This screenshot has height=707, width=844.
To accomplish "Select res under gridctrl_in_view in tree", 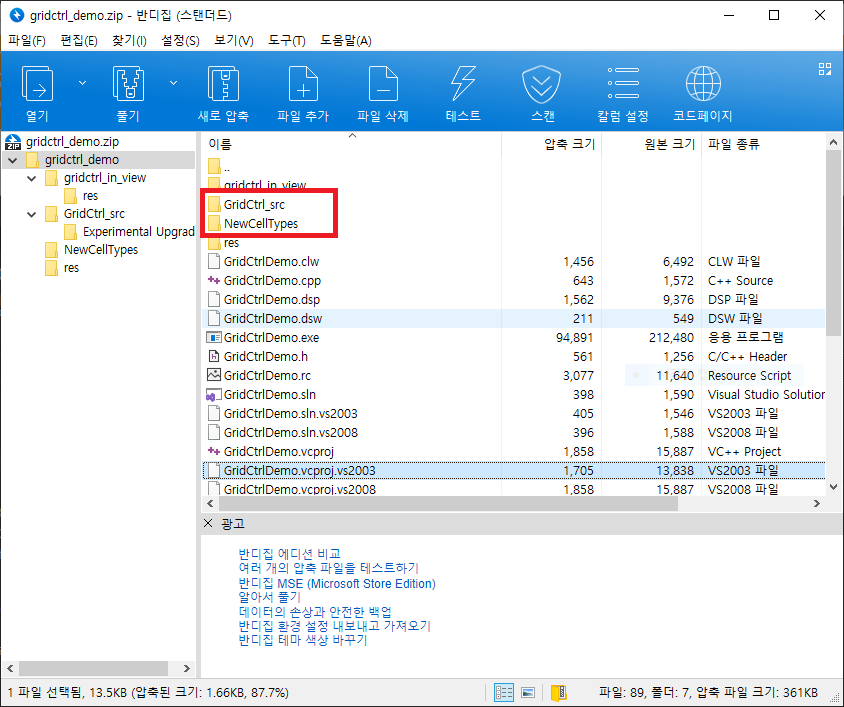I will (x=90, y=196).
